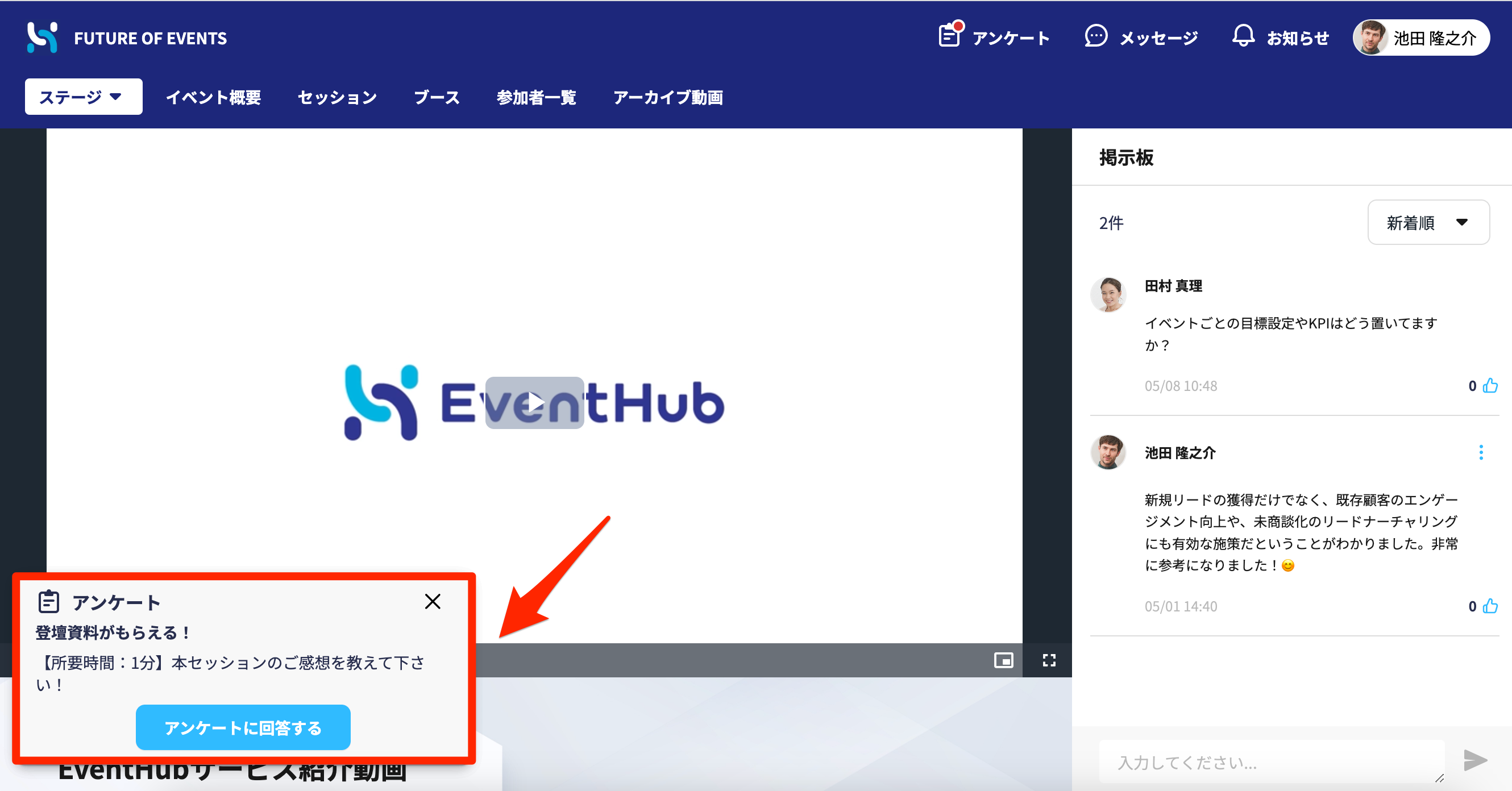Open the アーカイブ動画 tab
Viewport: 1512px width, 791px height.
[668, 97]
